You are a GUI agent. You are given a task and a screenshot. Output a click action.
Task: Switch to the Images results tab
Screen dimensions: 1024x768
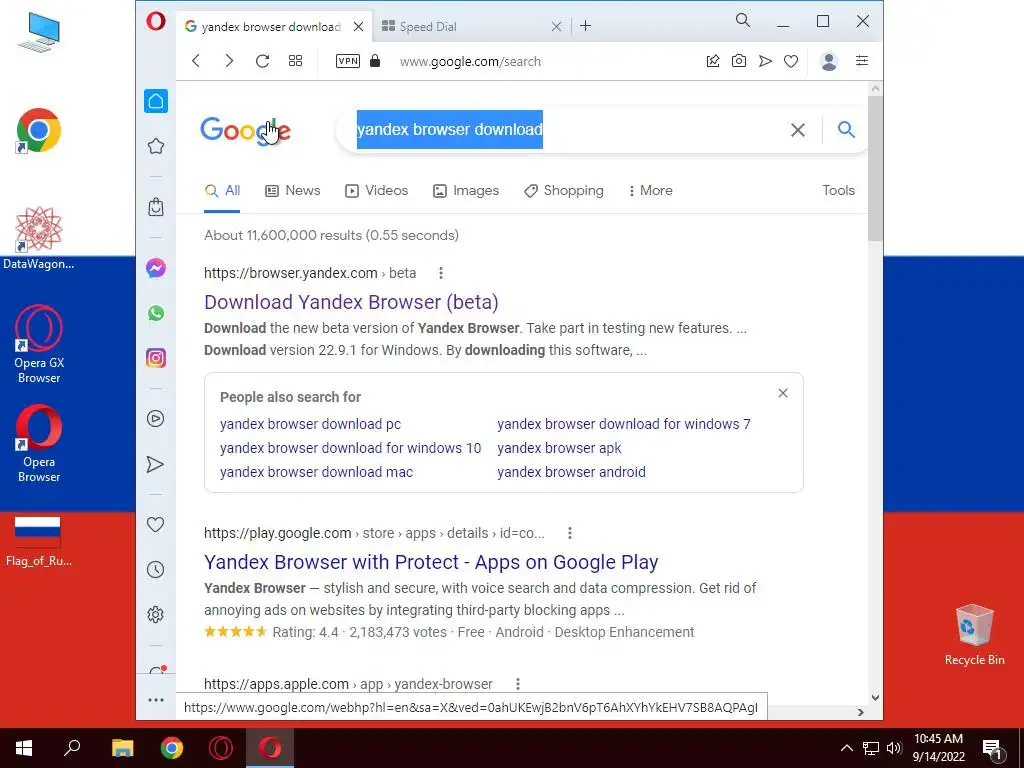pyautogui.click(x=466, y=191)
